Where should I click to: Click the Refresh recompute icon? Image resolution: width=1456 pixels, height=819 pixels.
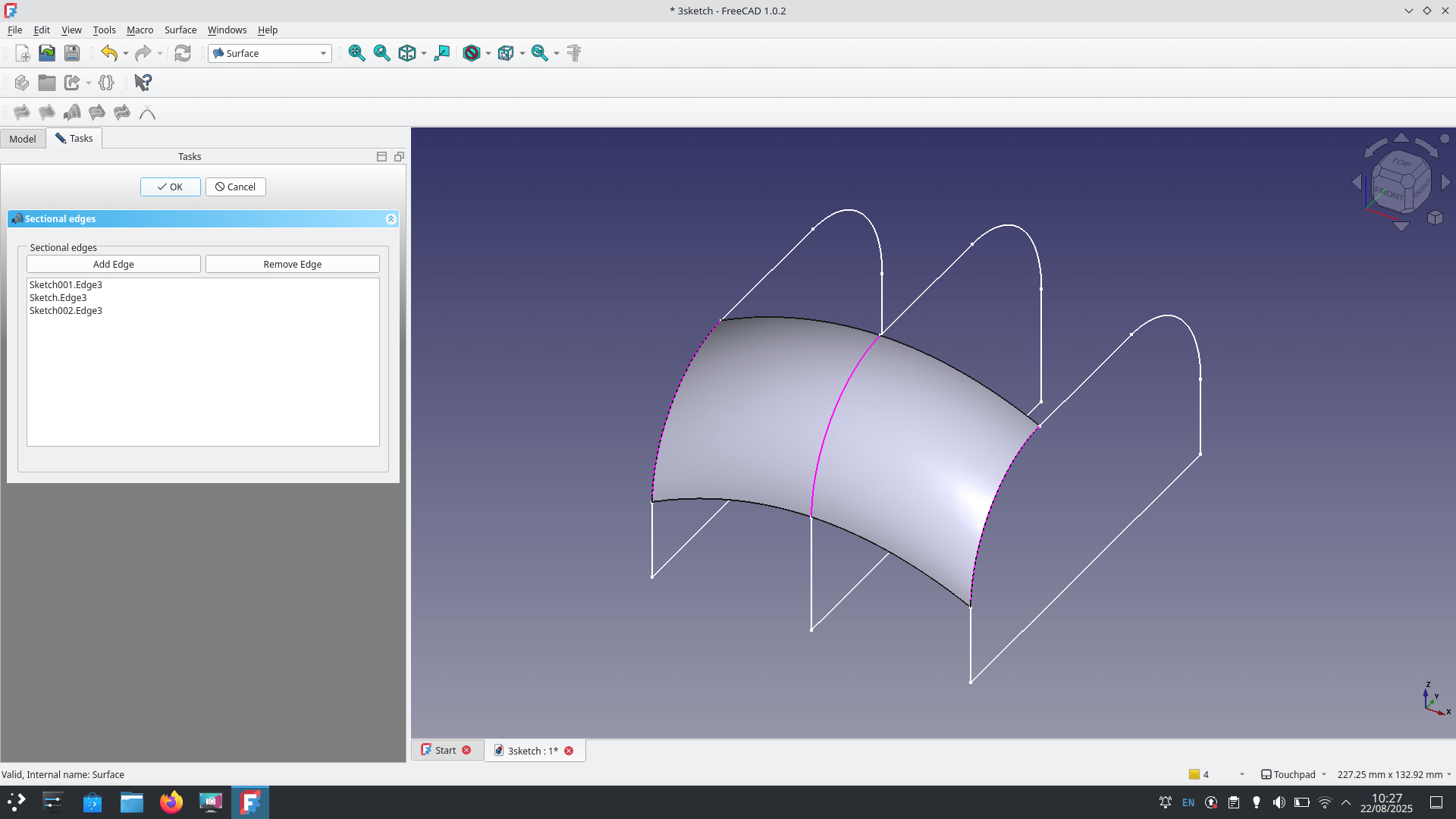coord(183,53)
